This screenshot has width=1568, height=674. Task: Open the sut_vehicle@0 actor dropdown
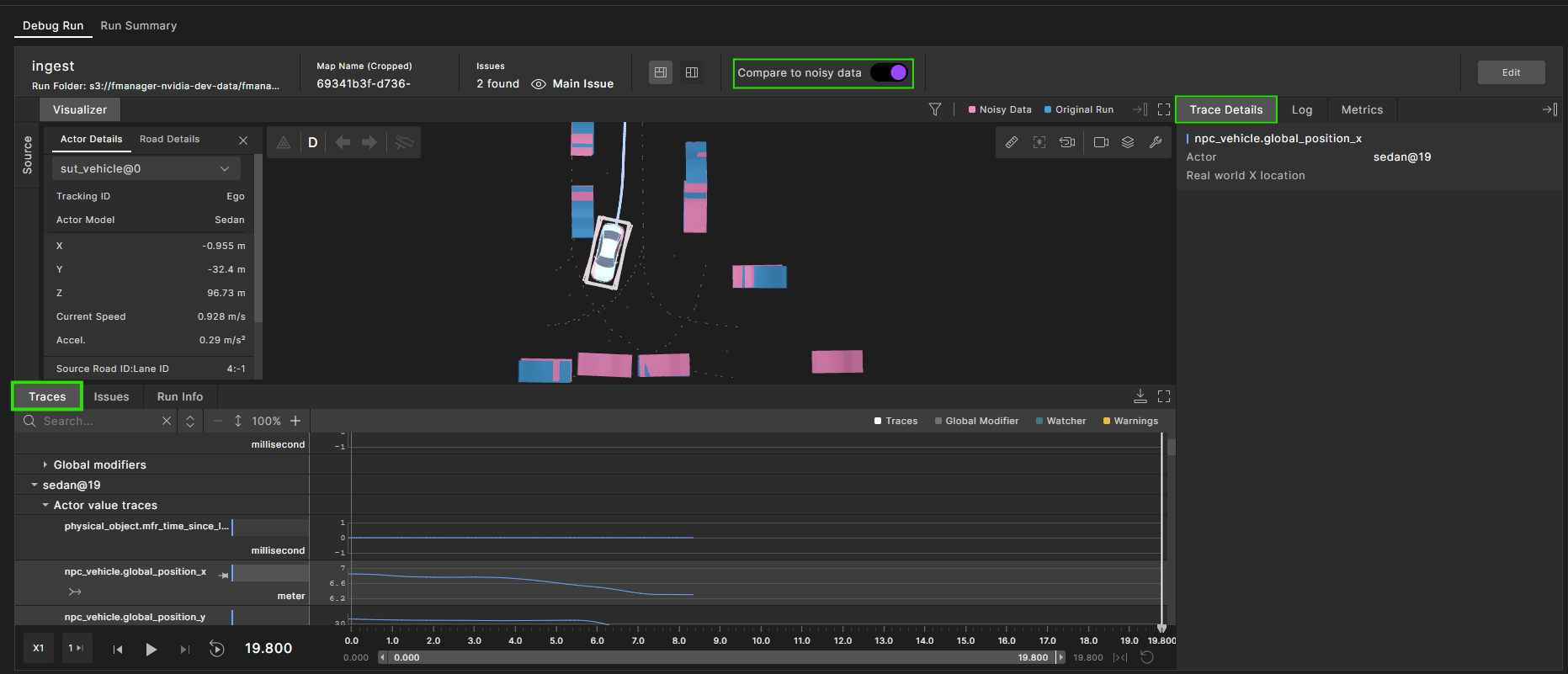click(146, 168)
